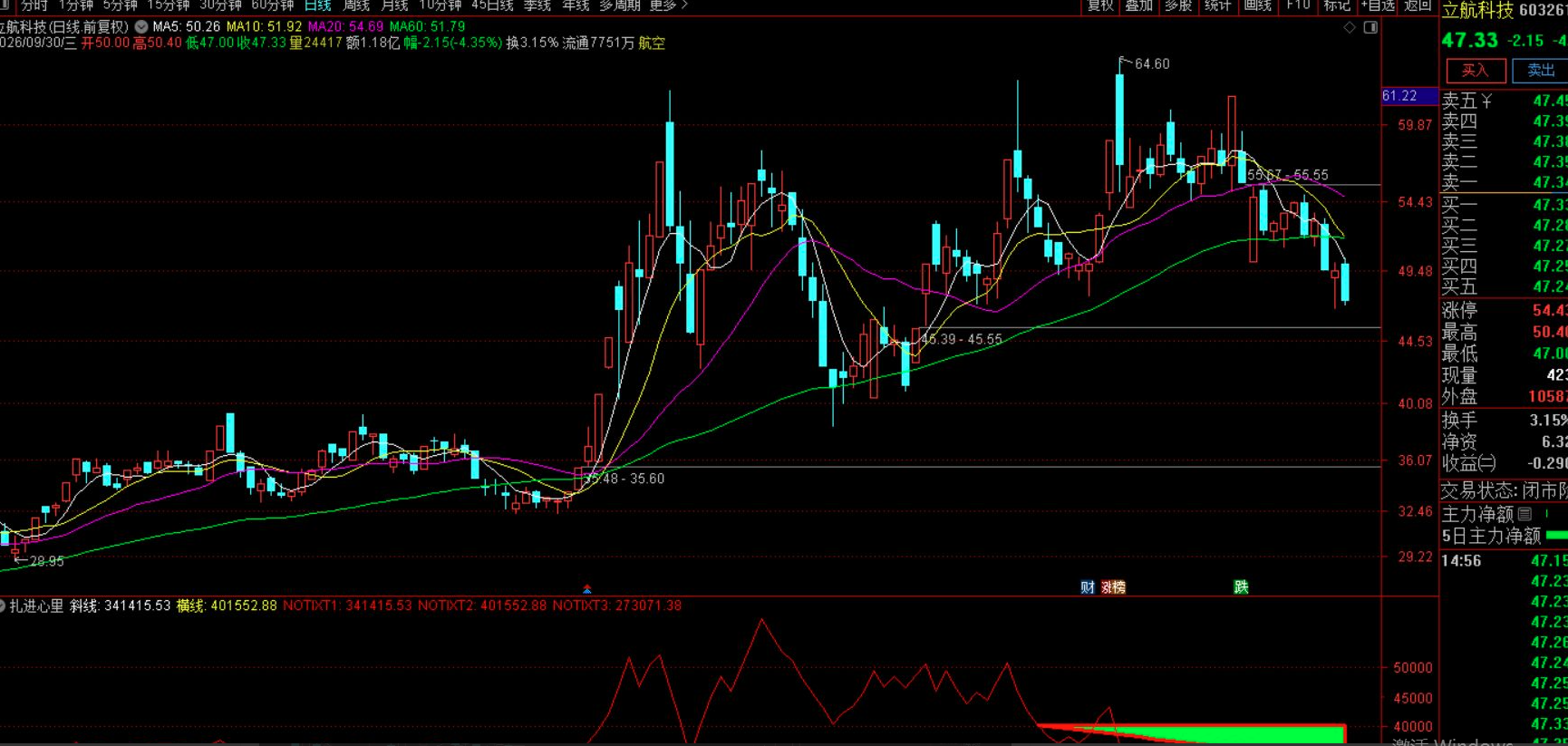Toggle the side panel layout icon

click(1370, 28)
